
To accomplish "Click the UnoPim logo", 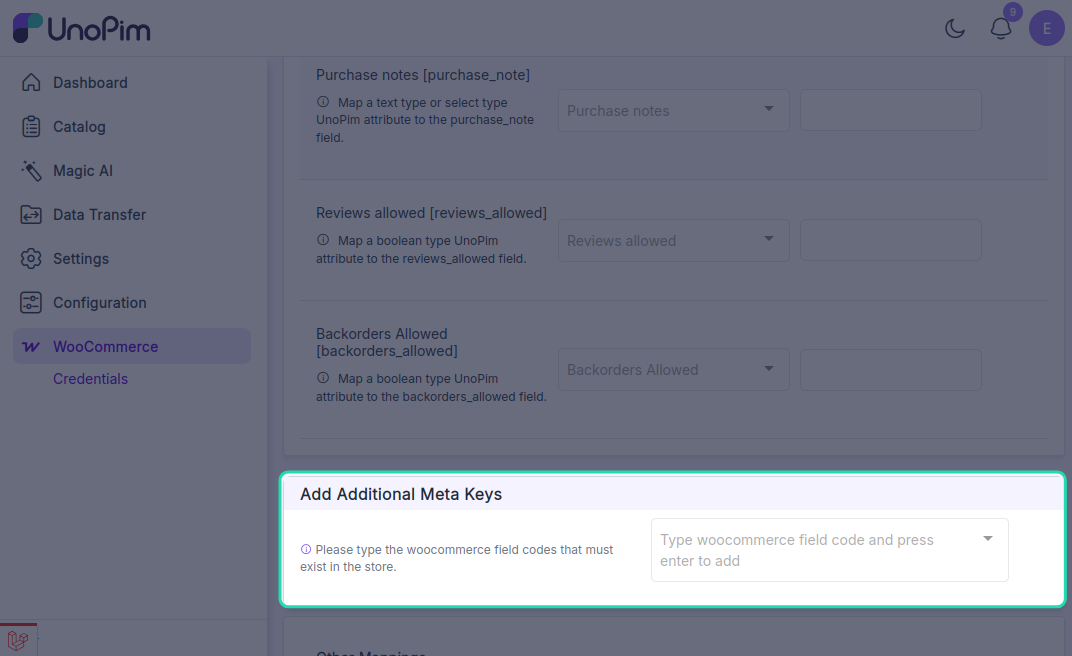I will click(x=81, y=29).
